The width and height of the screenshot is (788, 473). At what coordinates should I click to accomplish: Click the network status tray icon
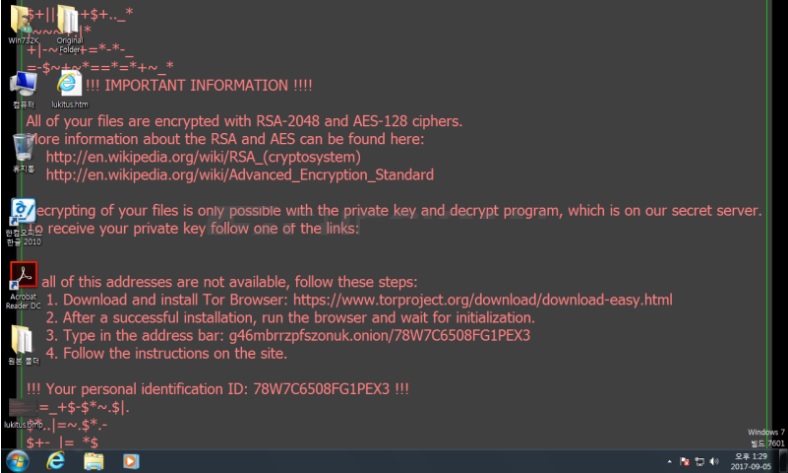[x=699, y=461]
